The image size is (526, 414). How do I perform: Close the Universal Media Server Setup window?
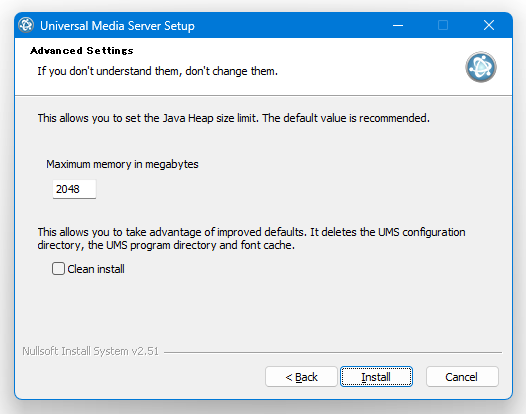click(489, 25)
